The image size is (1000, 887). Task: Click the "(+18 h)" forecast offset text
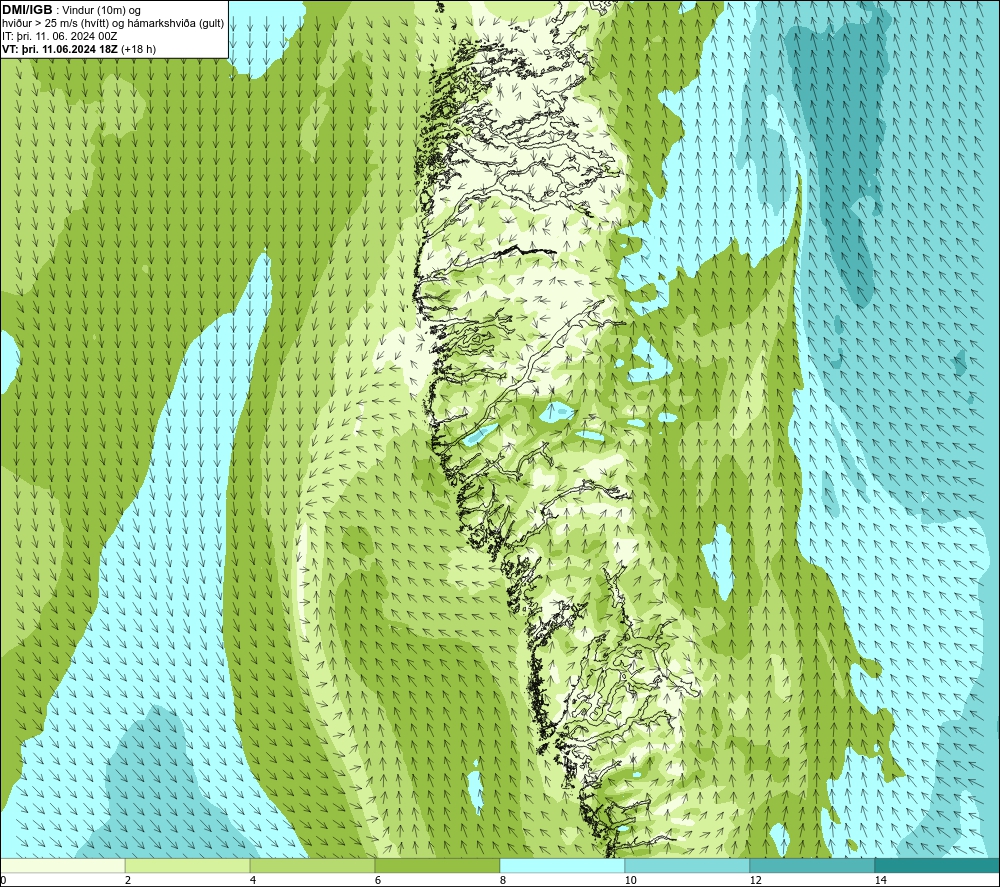click(138, 49)
